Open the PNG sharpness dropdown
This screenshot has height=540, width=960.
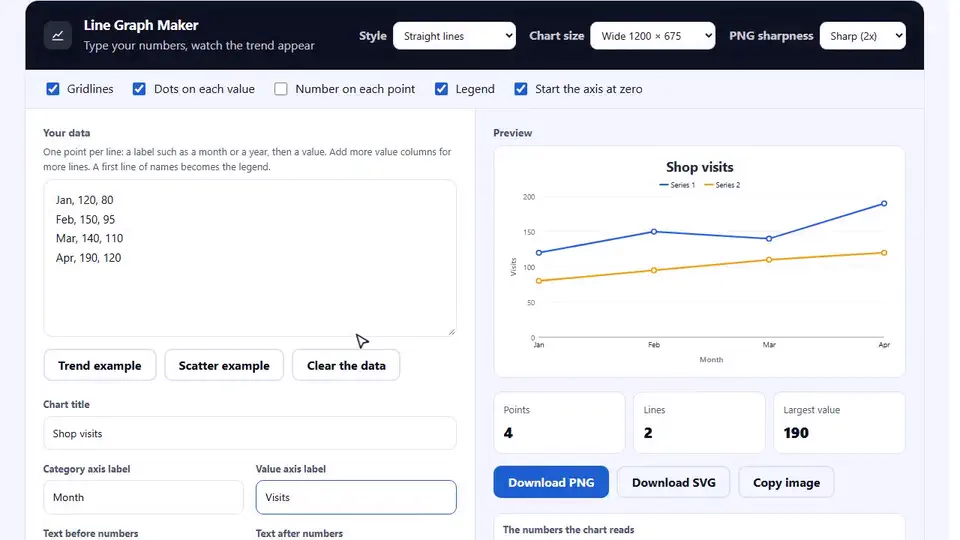point(863,36)
